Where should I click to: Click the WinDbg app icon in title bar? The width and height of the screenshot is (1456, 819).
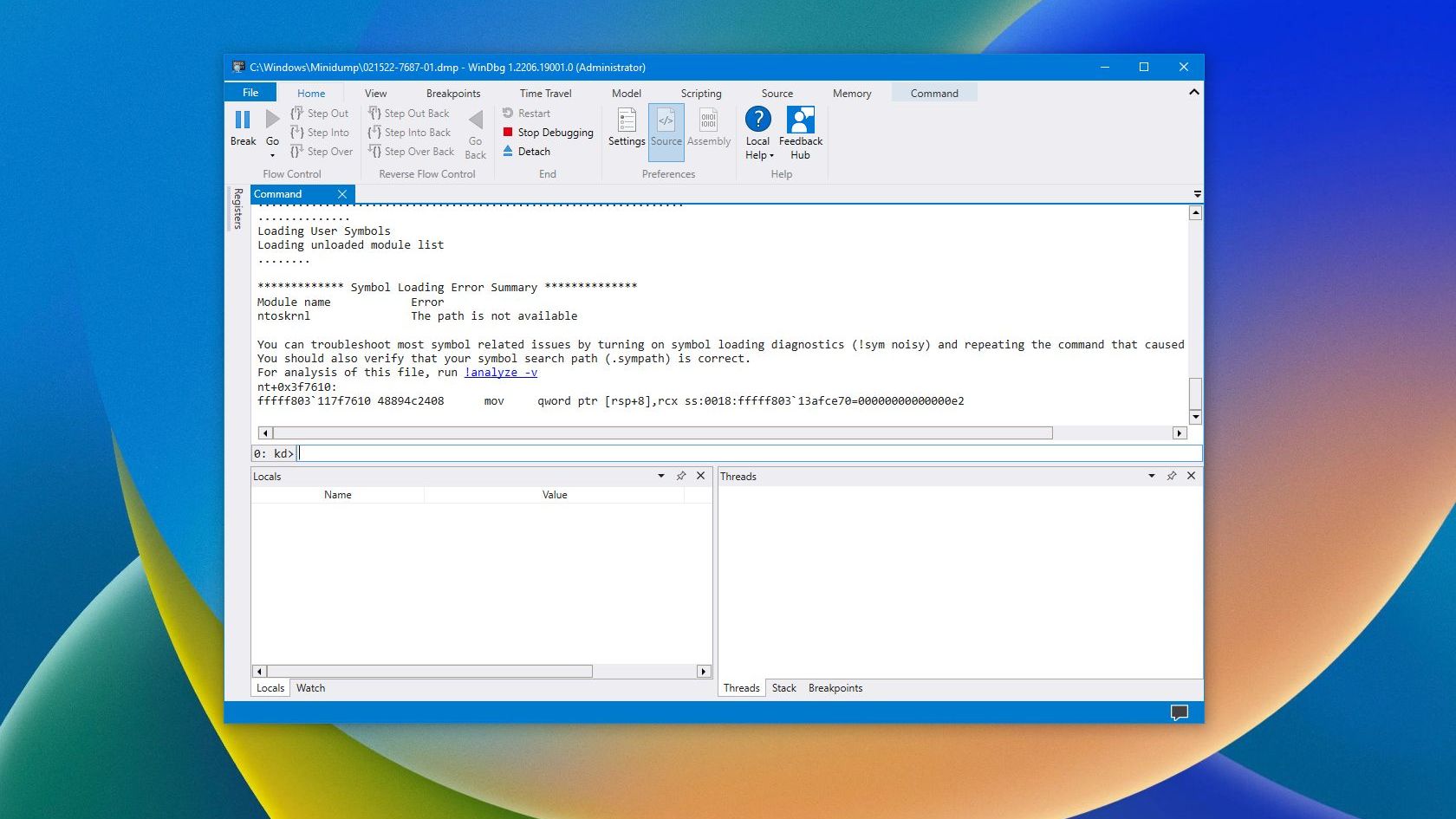click(237, 67)
